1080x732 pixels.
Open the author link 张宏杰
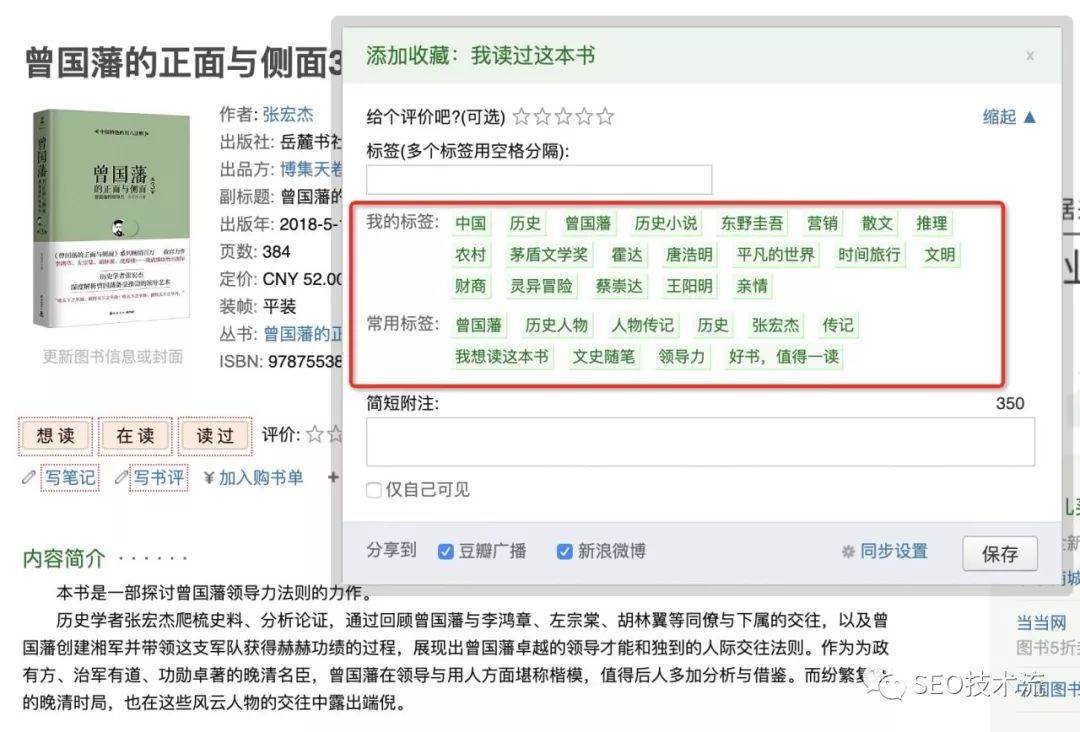coord(288,114)
